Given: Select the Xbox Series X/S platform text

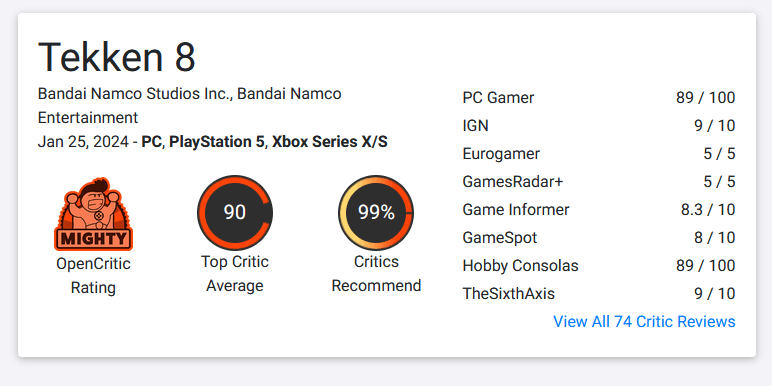Looking at the screenshot, I should tap(329, 142).
